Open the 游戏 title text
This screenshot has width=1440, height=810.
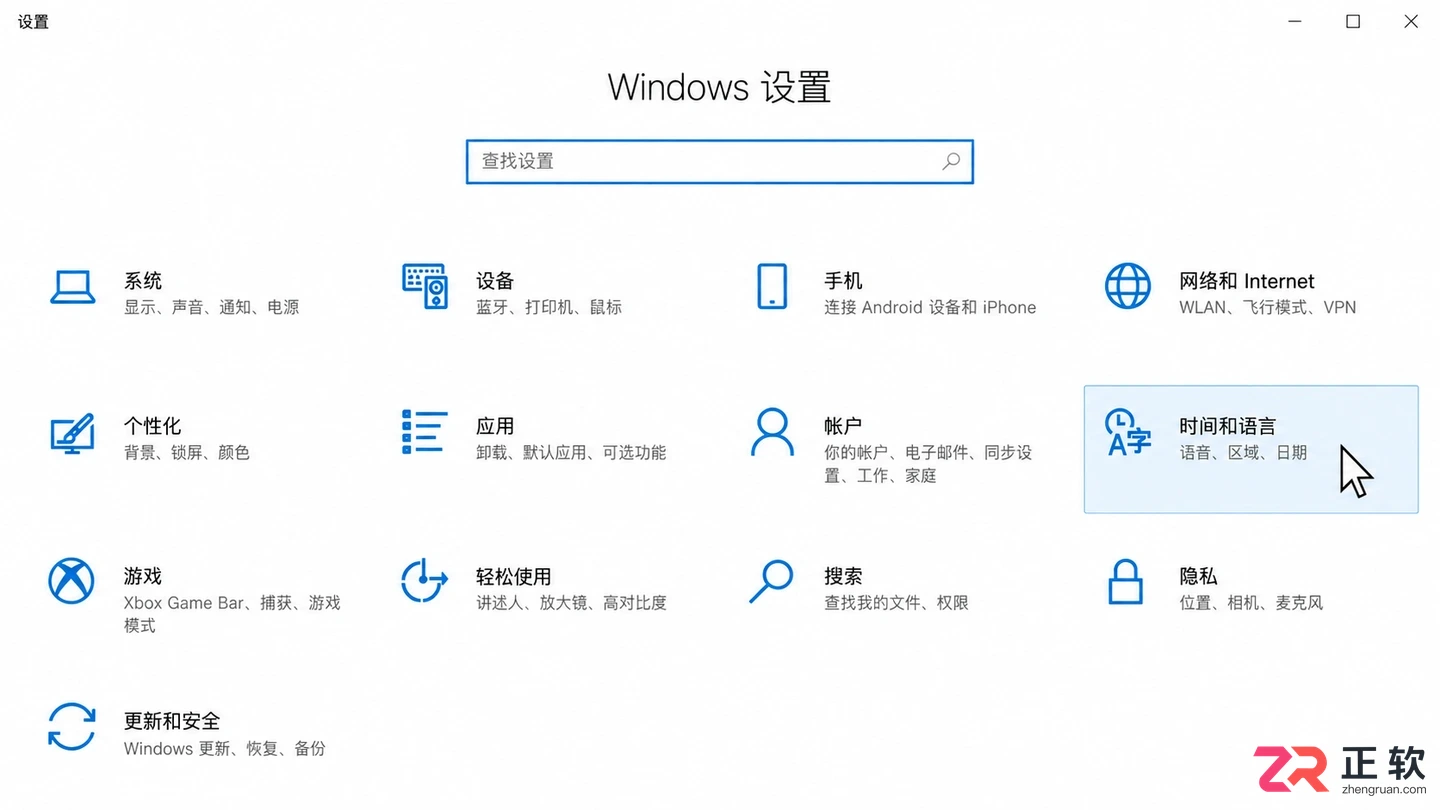pyautogui.click(x=143, y=576)
